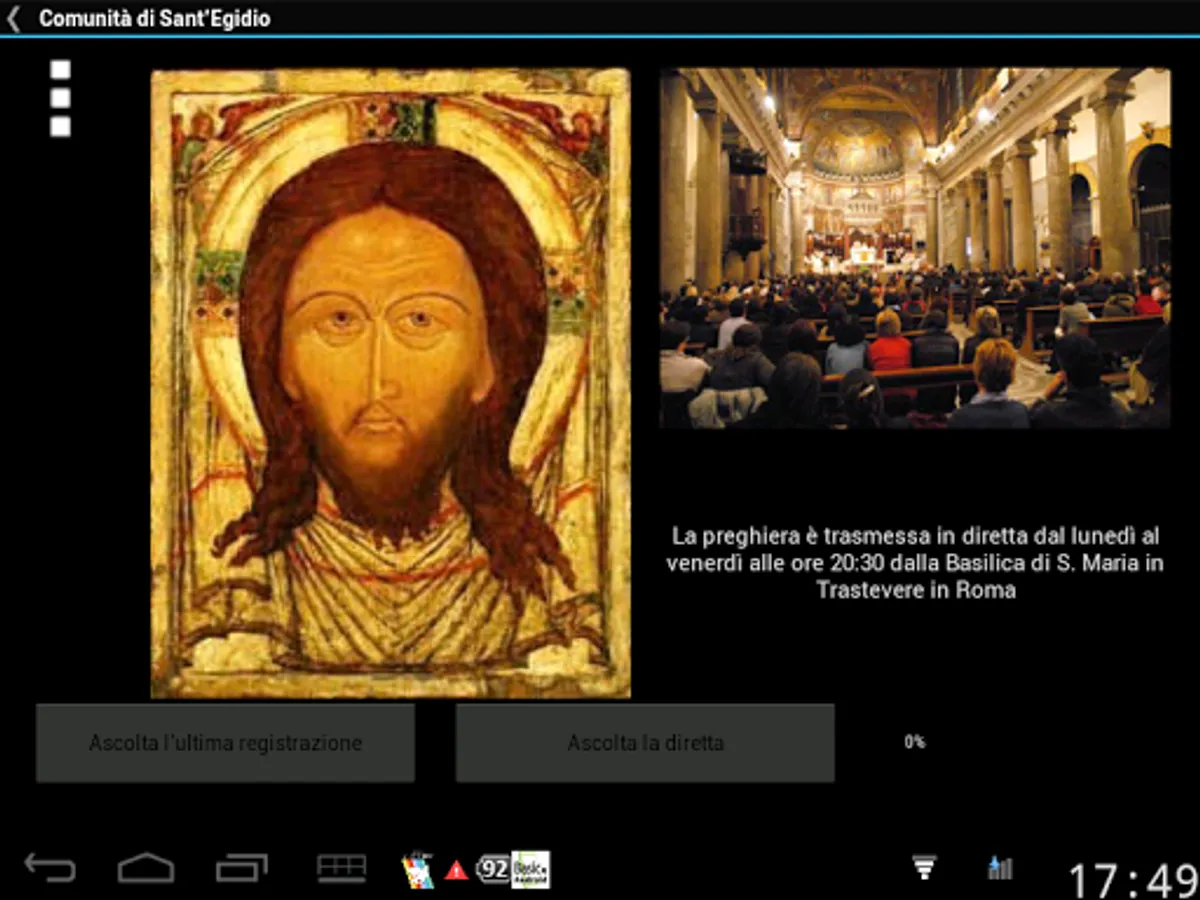Tap the Android back navigation button

tap(50, 867)
